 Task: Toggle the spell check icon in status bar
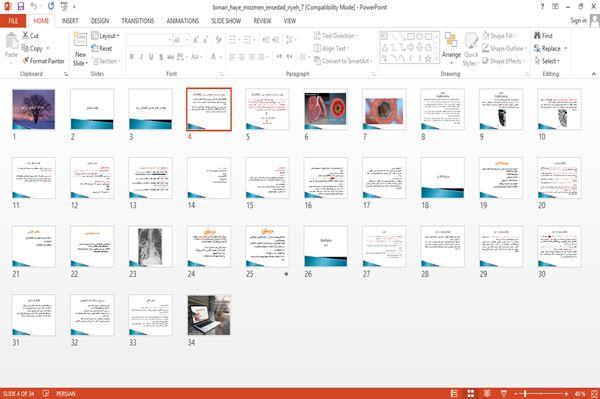(46, 393)
